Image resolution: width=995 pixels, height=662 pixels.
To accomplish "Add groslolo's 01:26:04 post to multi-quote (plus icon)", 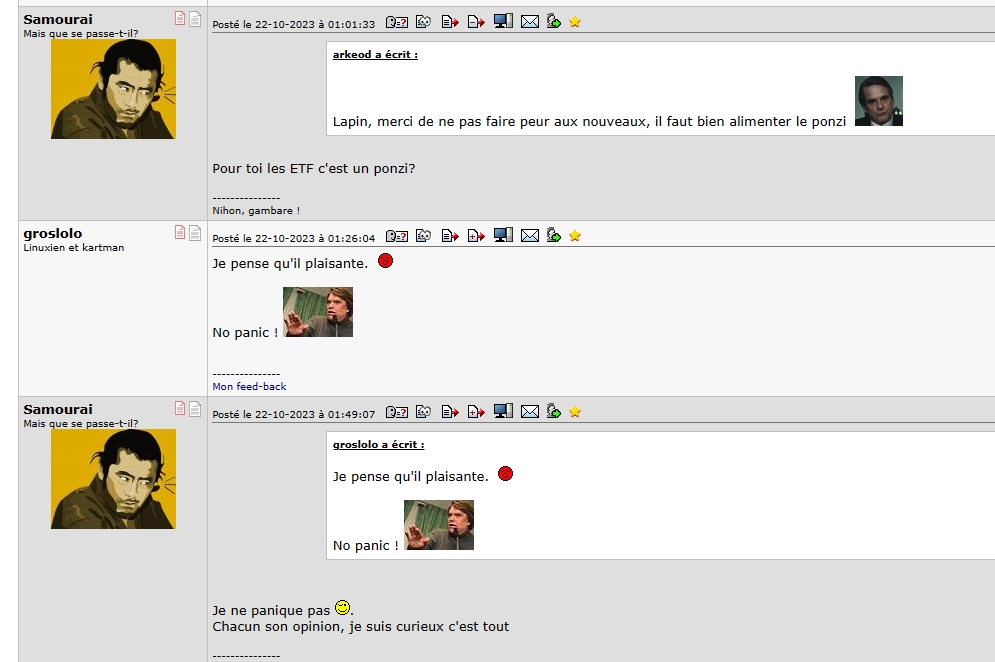I will pyautogui.click(x=476, y=236).
